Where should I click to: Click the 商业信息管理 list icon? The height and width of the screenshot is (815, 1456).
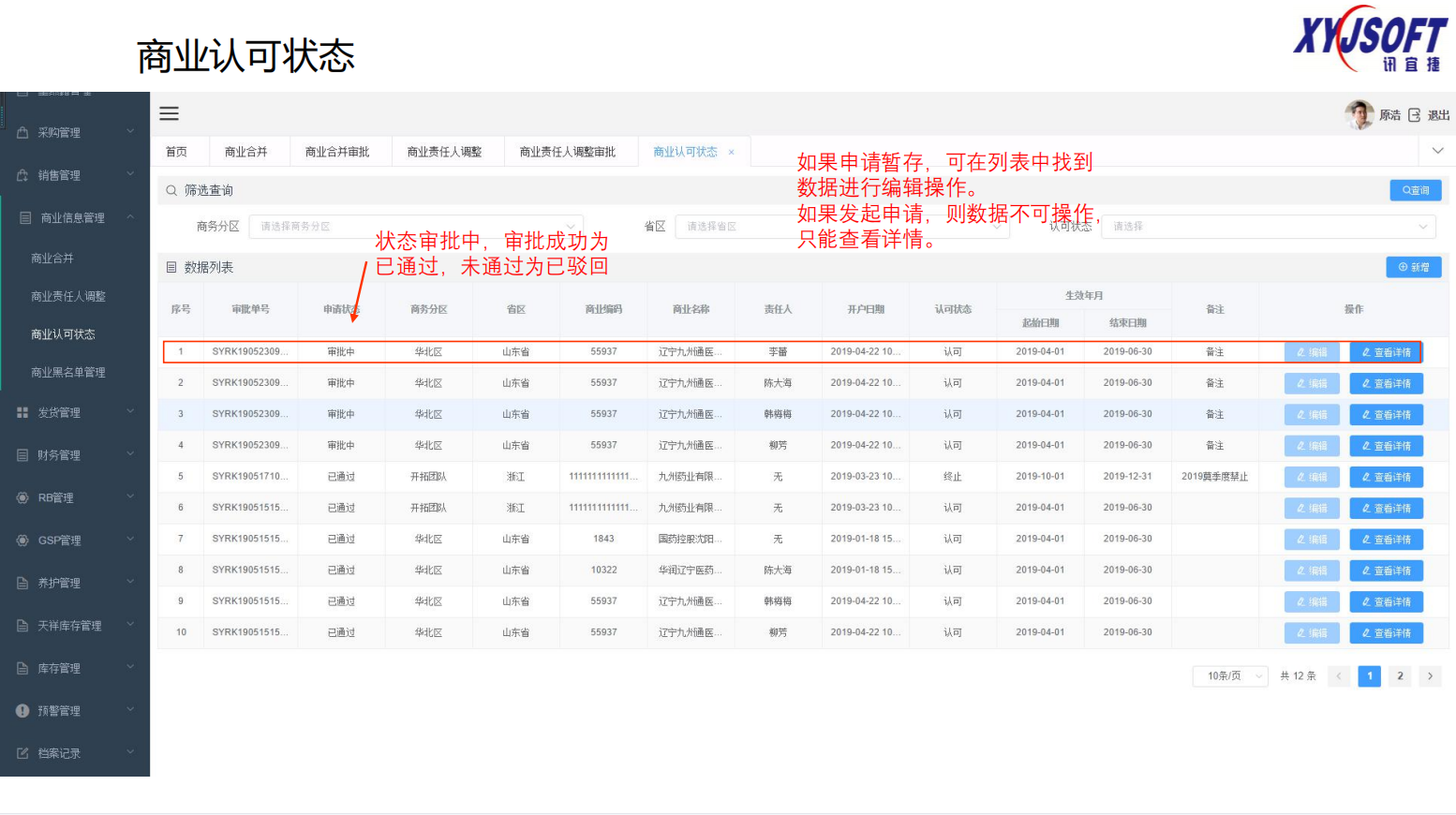pyautogui.click(x=25, y=217)
